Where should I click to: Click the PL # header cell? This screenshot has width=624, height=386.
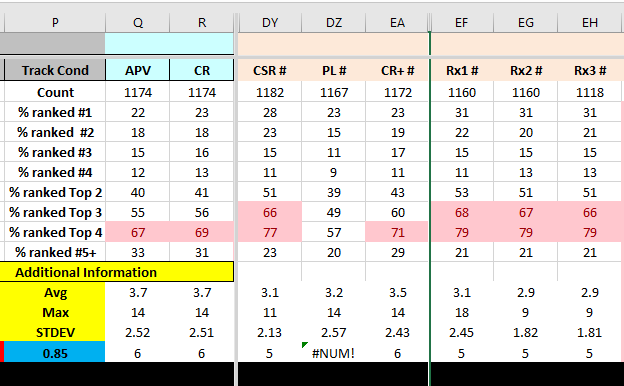[x=334, y=70]
